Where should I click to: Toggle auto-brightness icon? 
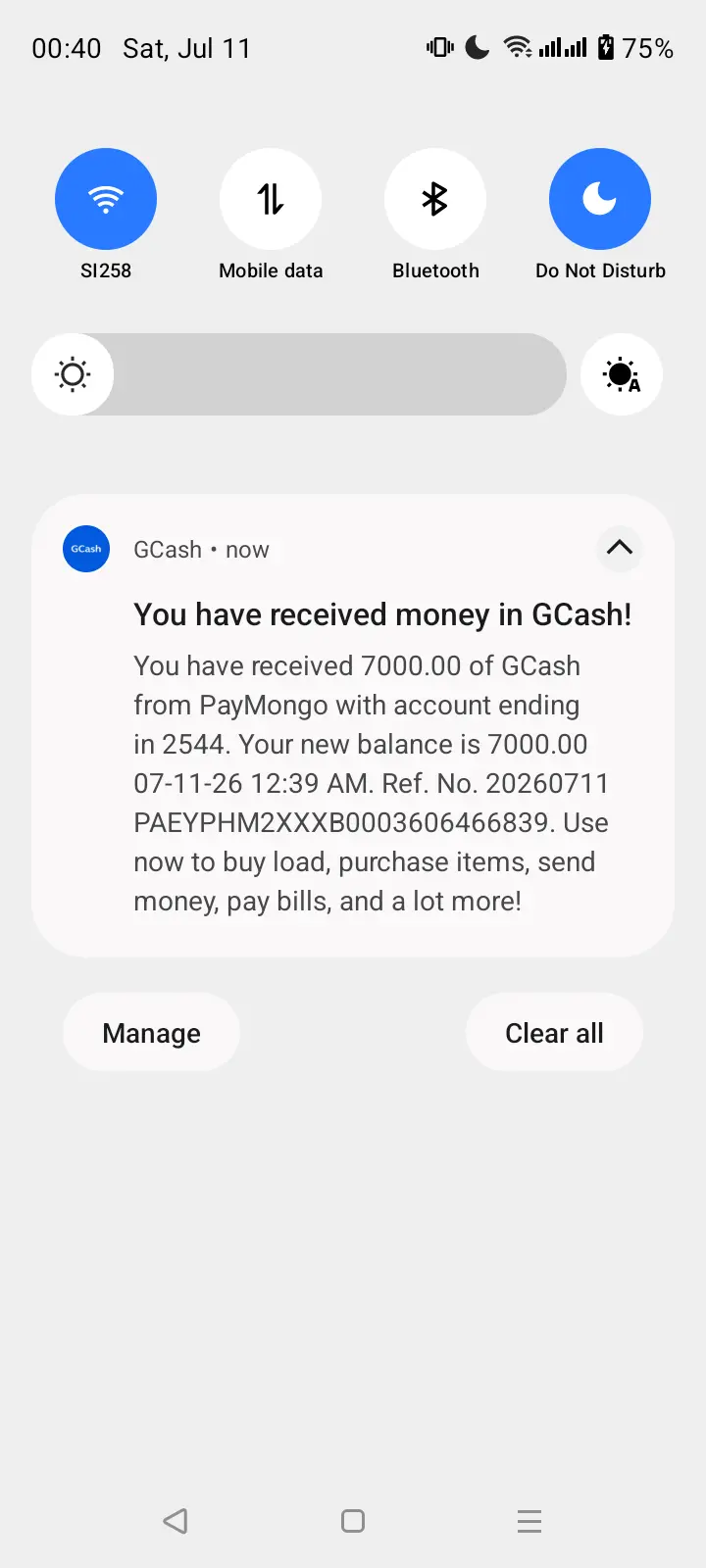(622, 374)
